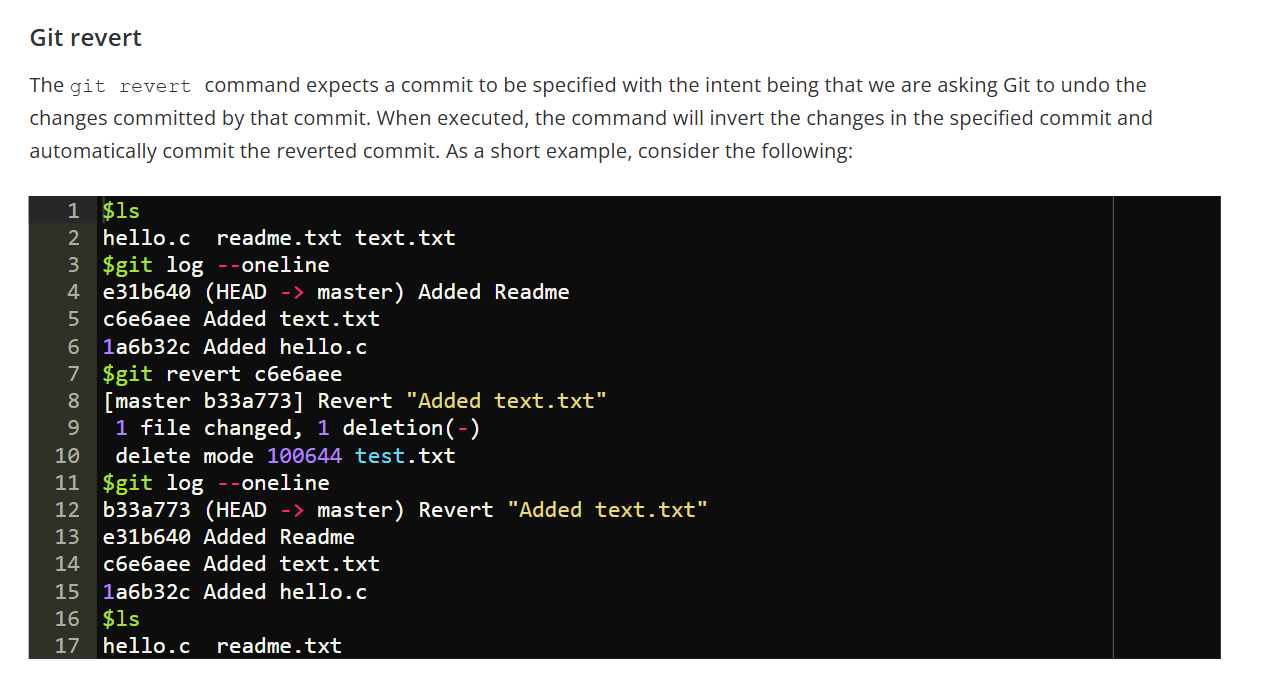The image size is (1264, 677).
Task: Click "readme.txt" on the last code line
Action: (279, 646)
